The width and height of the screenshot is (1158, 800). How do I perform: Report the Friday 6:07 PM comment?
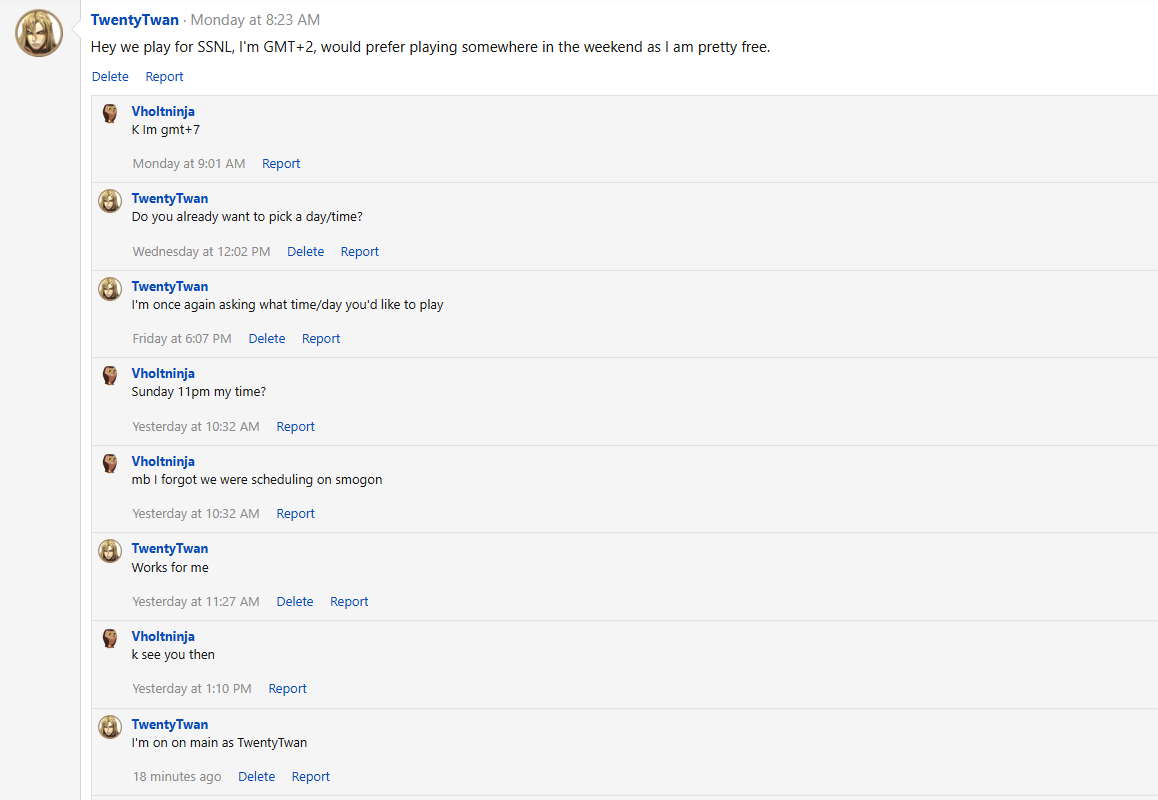321,339
